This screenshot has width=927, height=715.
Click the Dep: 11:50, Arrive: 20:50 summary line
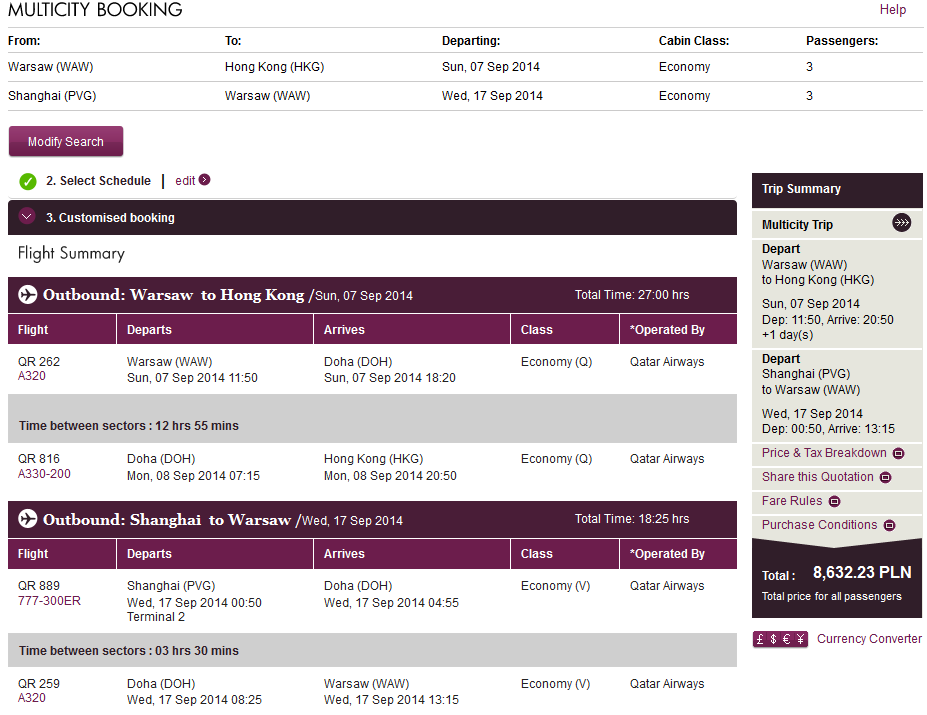828,320
